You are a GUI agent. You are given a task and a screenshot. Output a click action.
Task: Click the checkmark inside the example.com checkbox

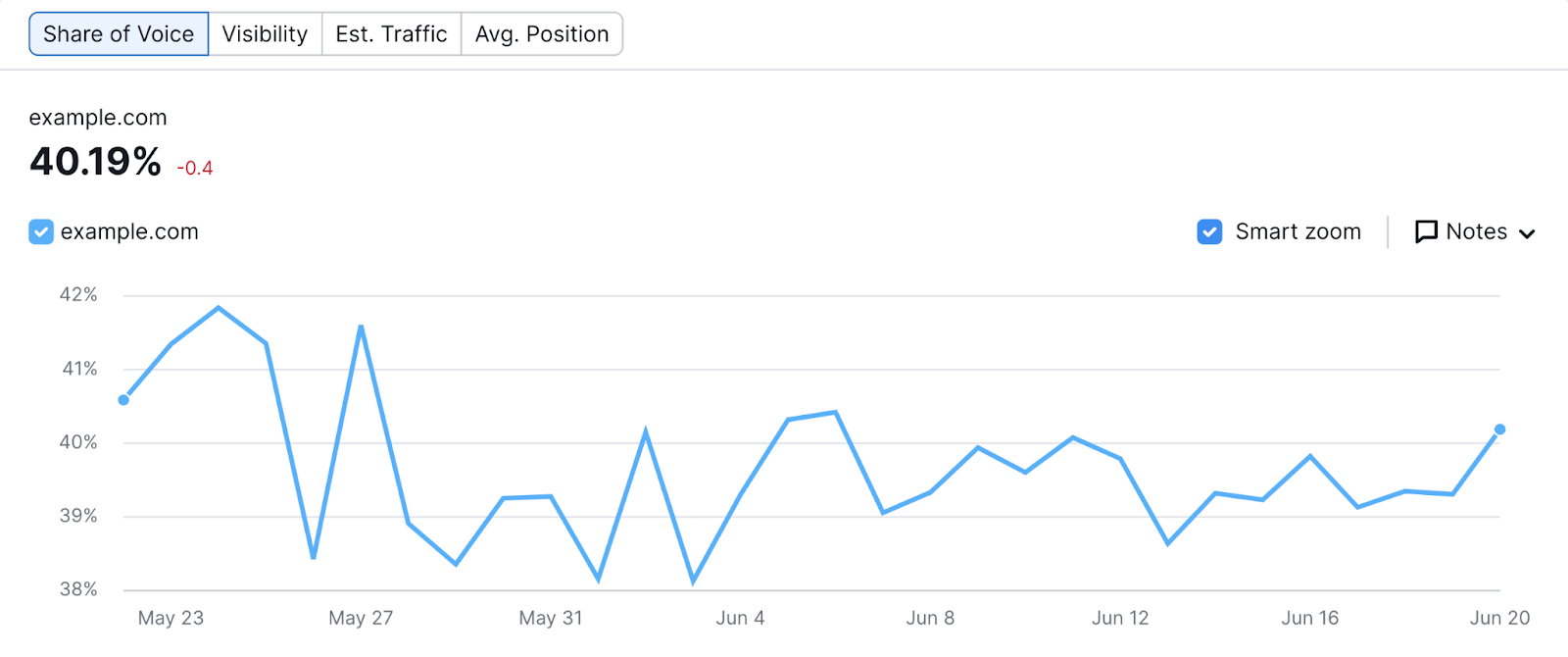coord(40,231)
